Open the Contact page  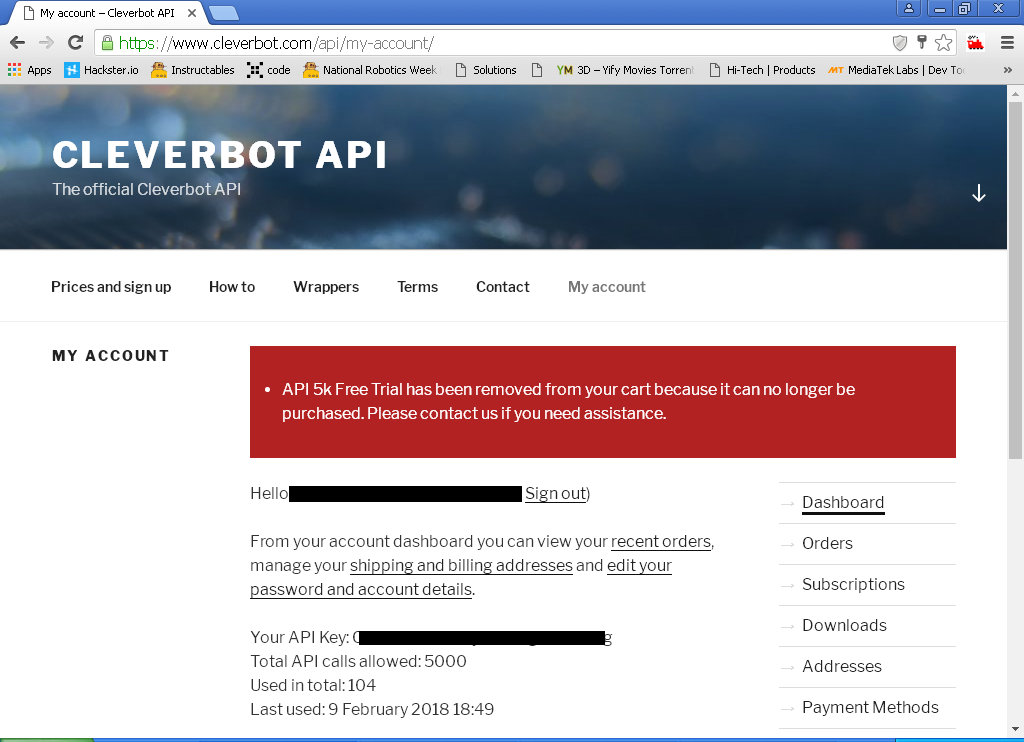503,287
